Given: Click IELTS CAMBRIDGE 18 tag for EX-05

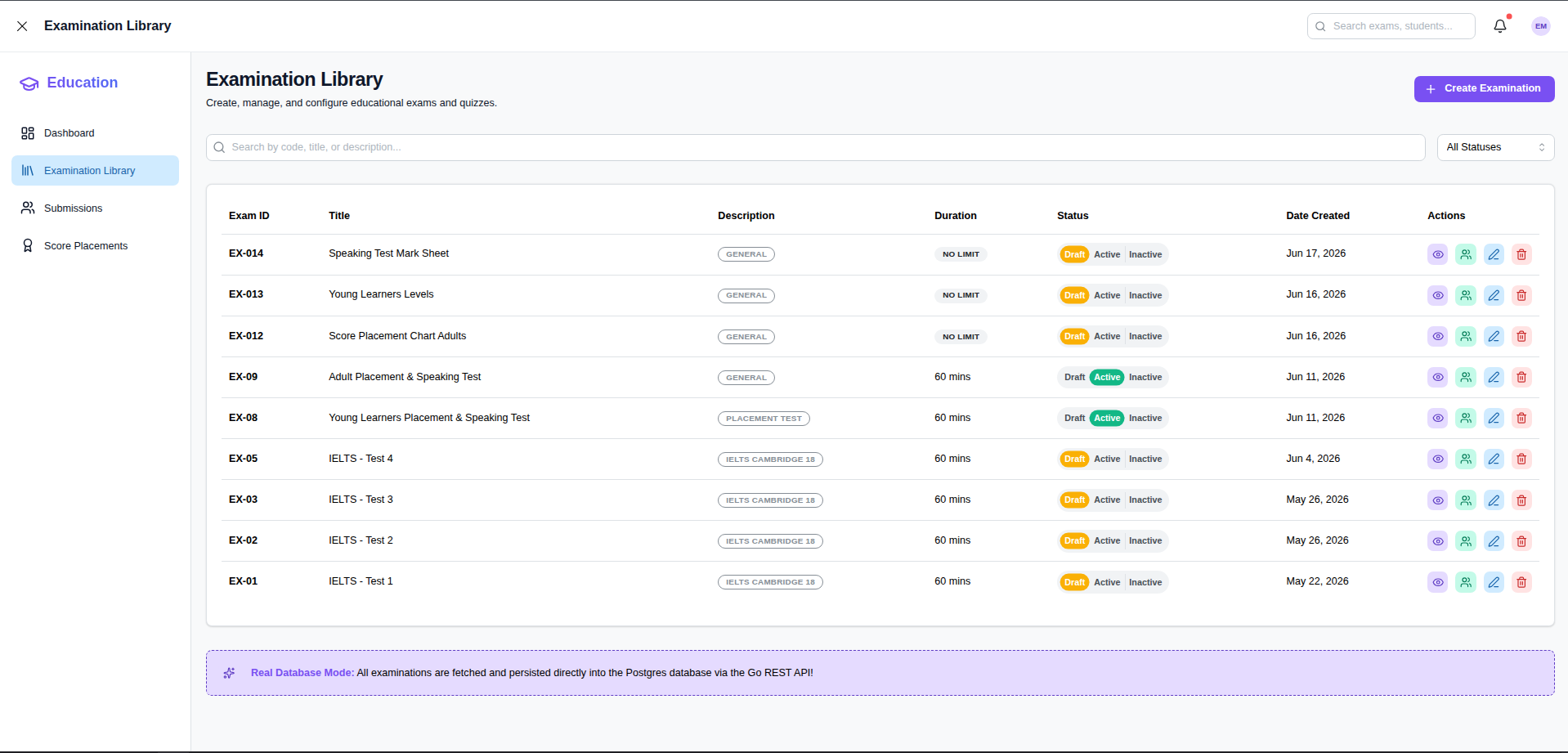Looking at the screenshot, I should coord(770,459).
